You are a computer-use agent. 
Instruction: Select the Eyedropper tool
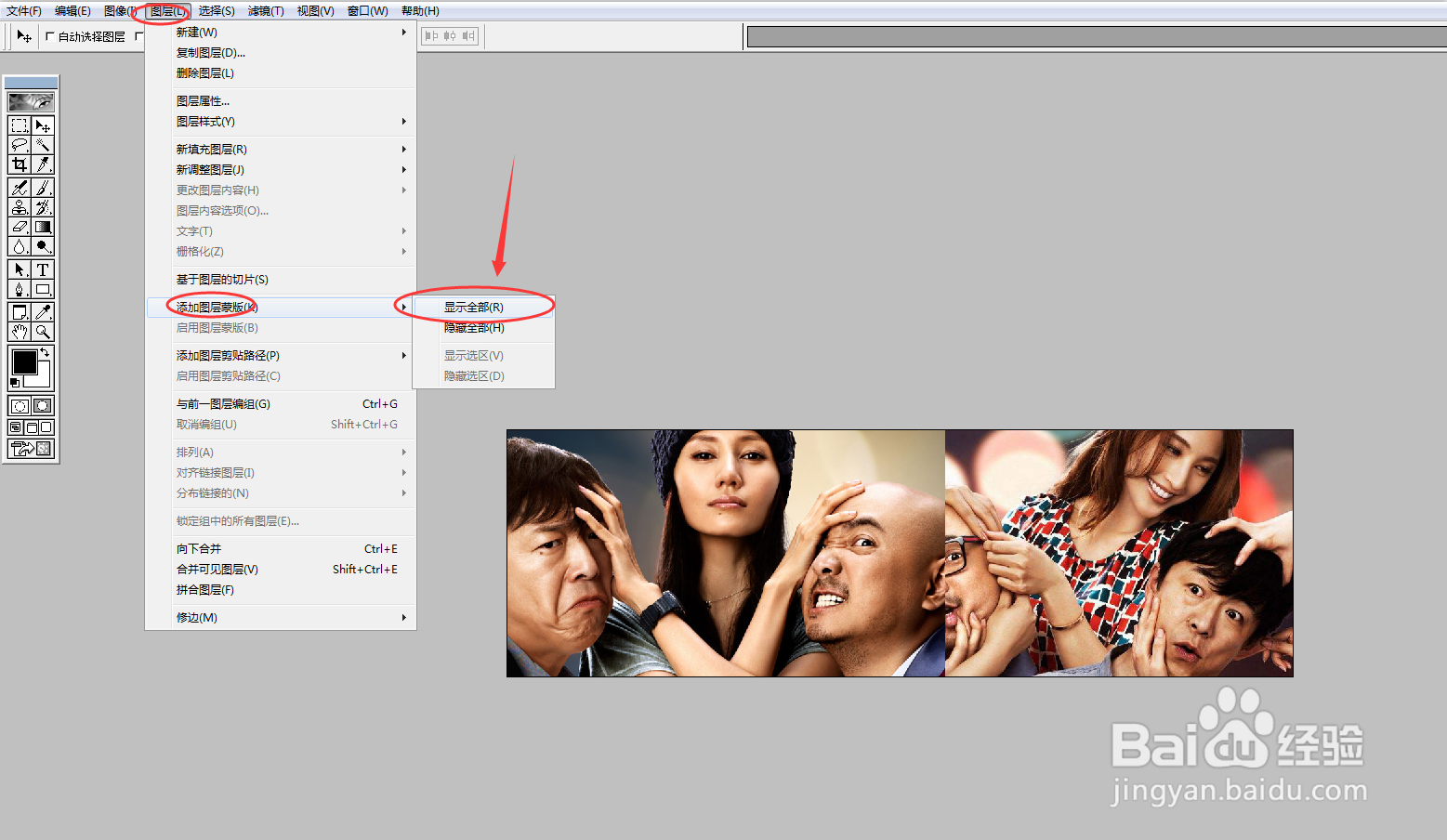point(43,312)
